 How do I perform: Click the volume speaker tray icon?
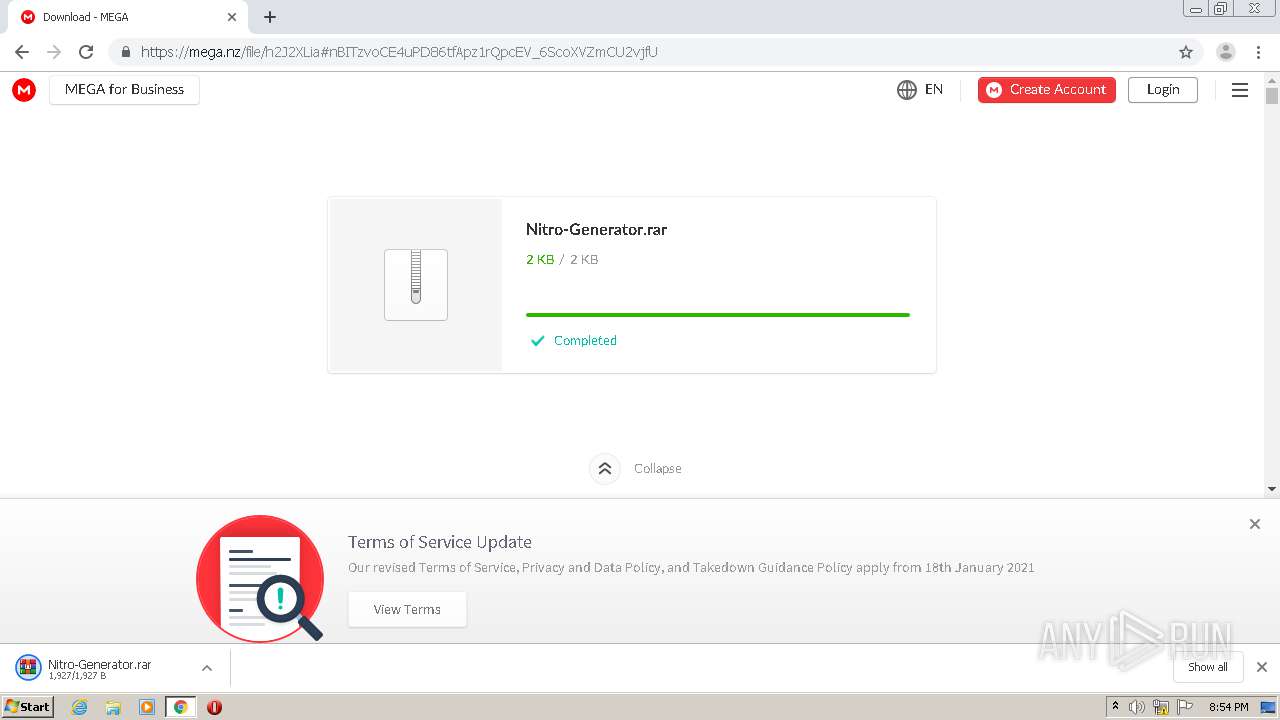point(1137,707)
